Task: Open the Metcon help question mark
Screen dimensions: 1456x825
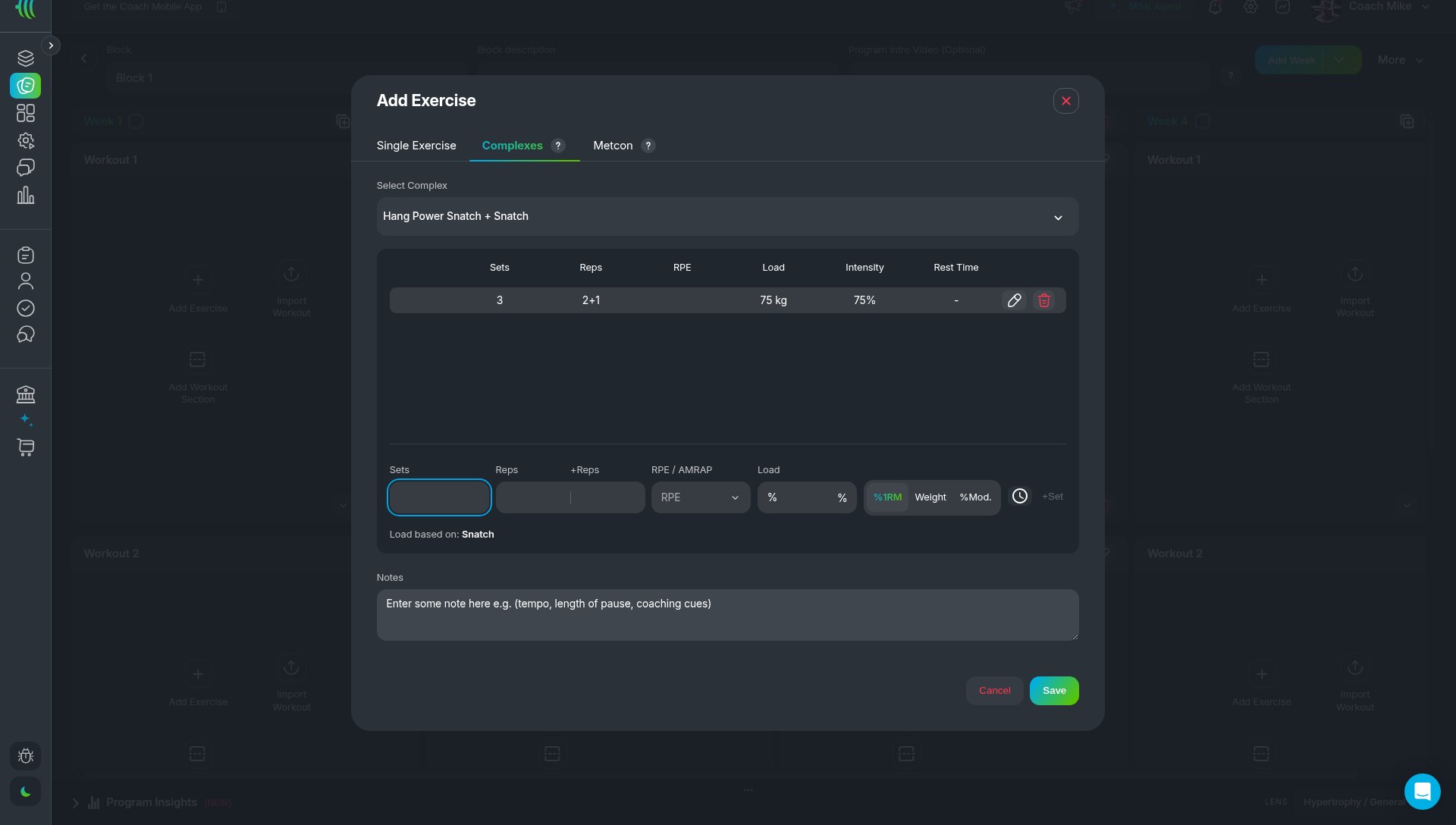Action: pos(648,146)
